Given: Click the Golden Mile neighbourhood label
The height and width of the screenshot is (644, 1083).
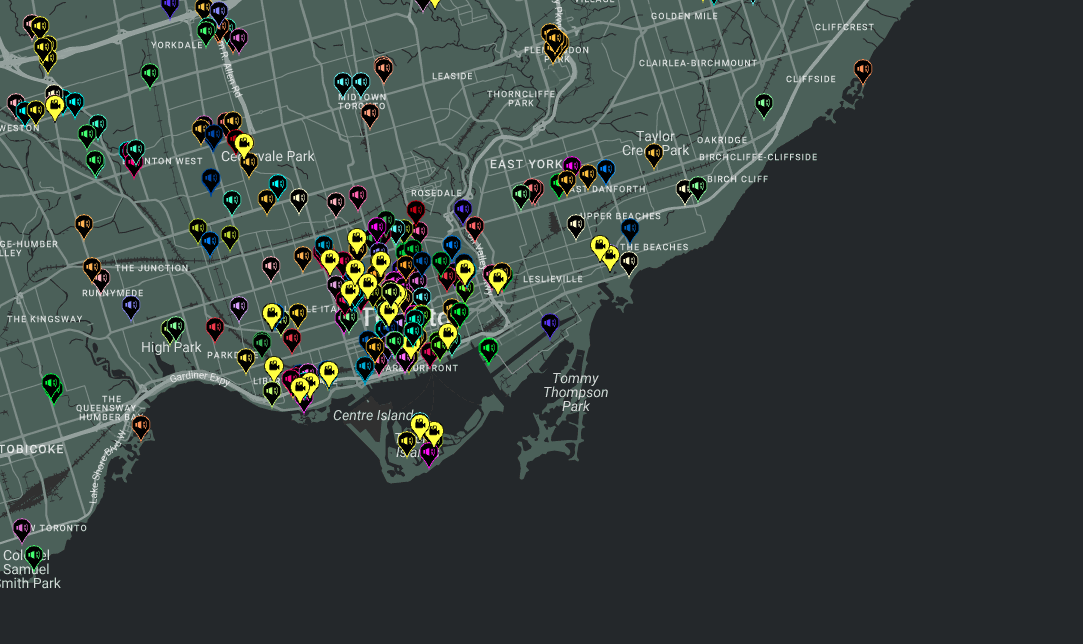Looking at the screenshot, I should [684, 16].
